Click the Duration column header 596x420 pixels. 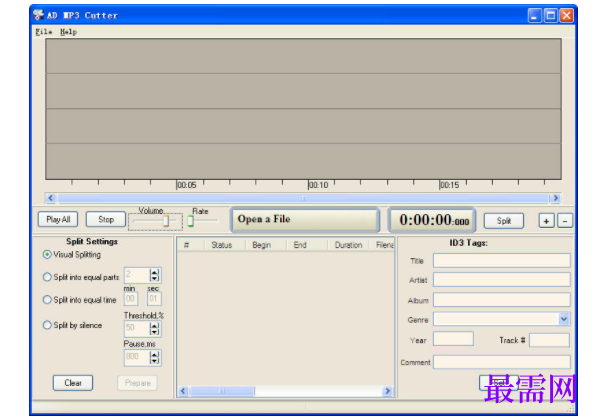click(x=348, y=245)
